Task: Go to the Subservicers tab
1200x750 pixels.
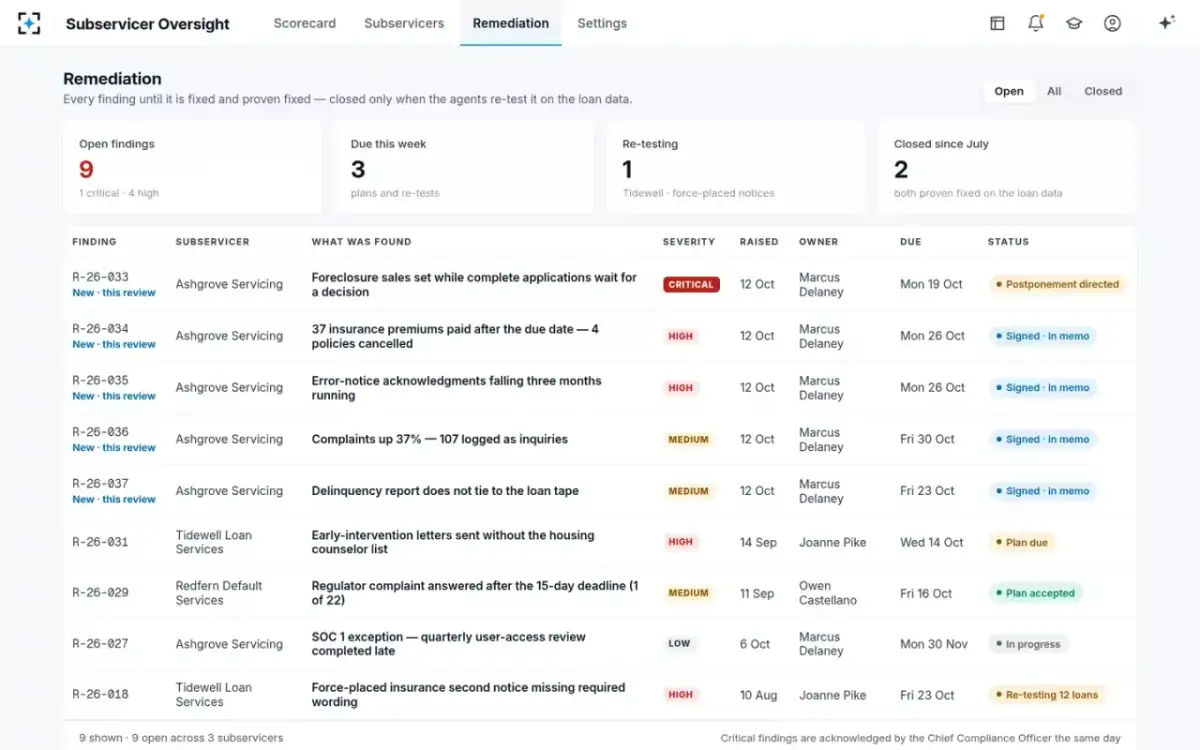Action: tap(404, 23)
